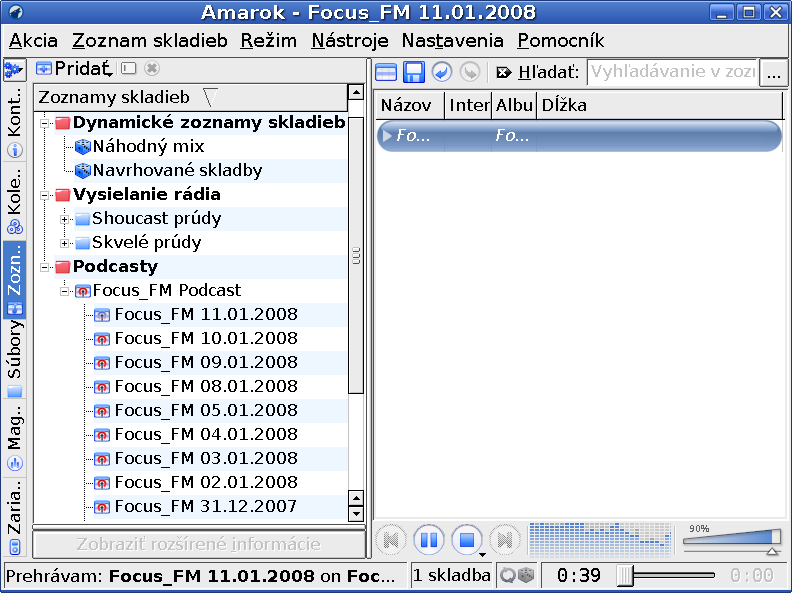
Task: Sort by the Názov column header
Action: pos(410,105)
